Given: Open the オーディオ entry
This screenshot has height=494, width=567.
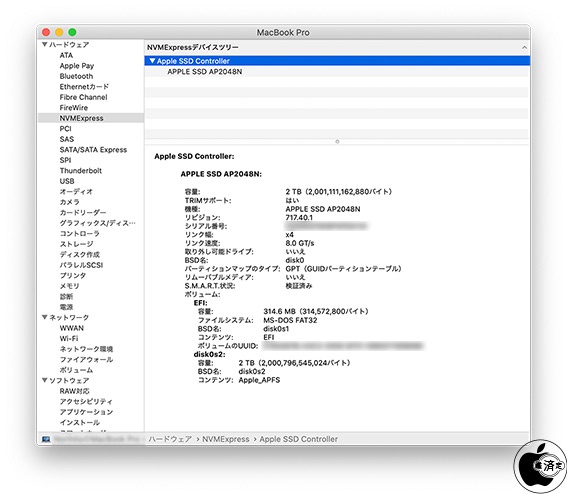Looking at the screenshot, I should pyautogui.click(x=76, y=192).
